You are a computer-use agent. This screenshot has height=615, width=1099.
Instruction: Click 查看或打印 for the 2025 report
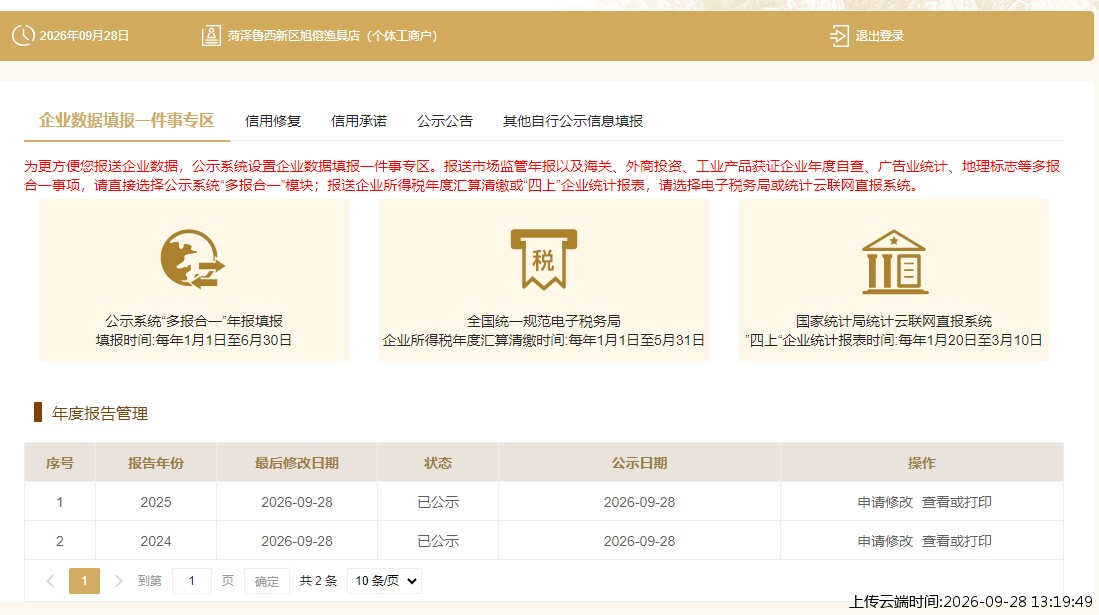click(x=957, y=502)
